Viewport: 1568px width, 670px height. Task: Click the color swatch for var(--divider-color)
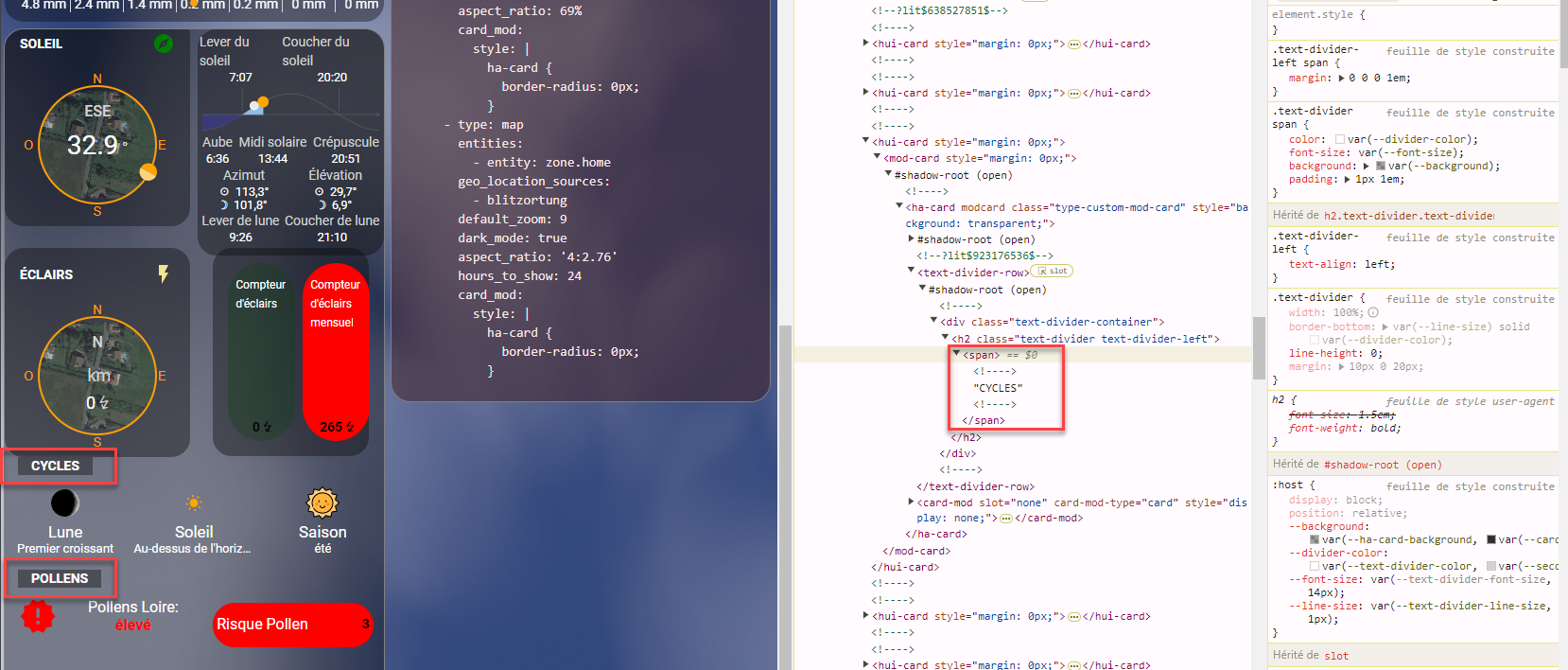pyautogui.click(x=1340, y=140)
